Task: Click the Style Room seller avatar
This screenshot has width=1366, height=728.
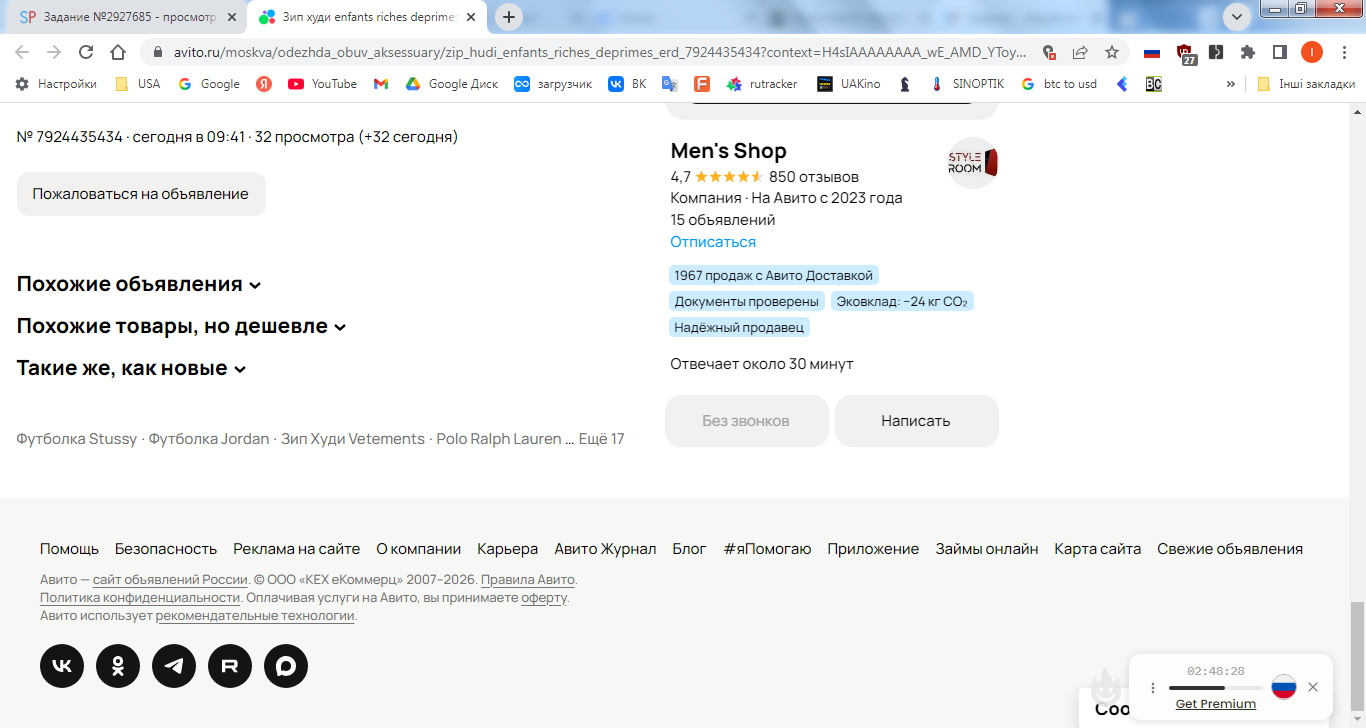Action: [973, 163]
